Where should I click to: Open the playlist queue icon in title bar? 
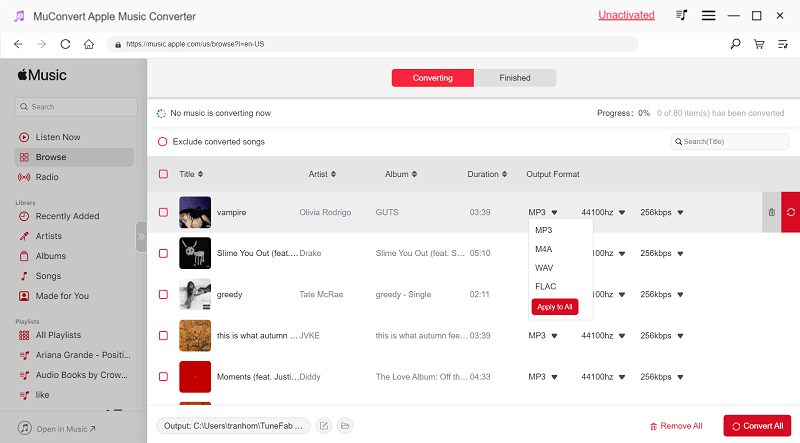coord(682,15)
